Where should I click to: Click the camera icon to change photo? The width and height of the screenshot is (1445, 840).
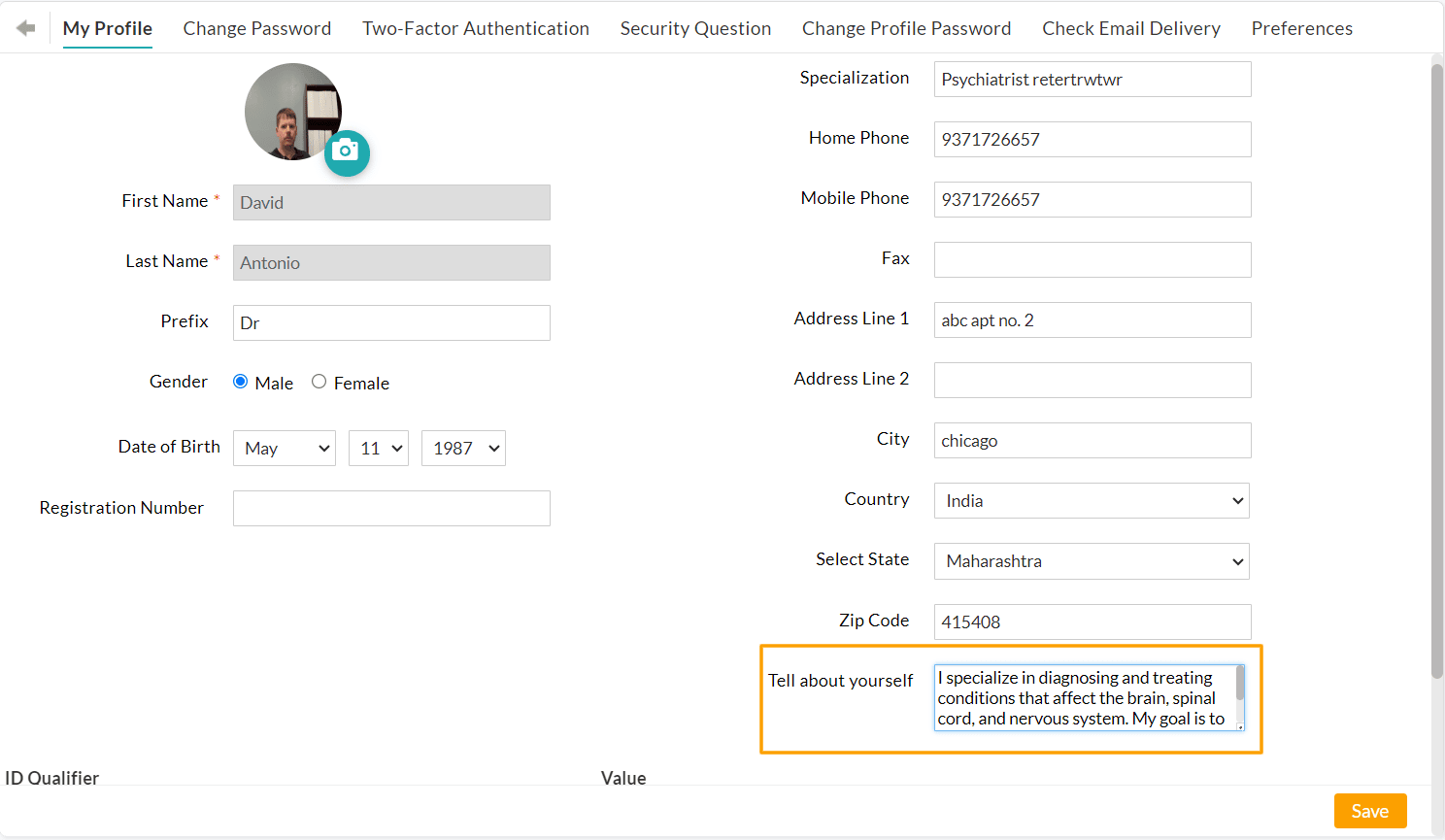pyautogui.click(x=347, y=152)
